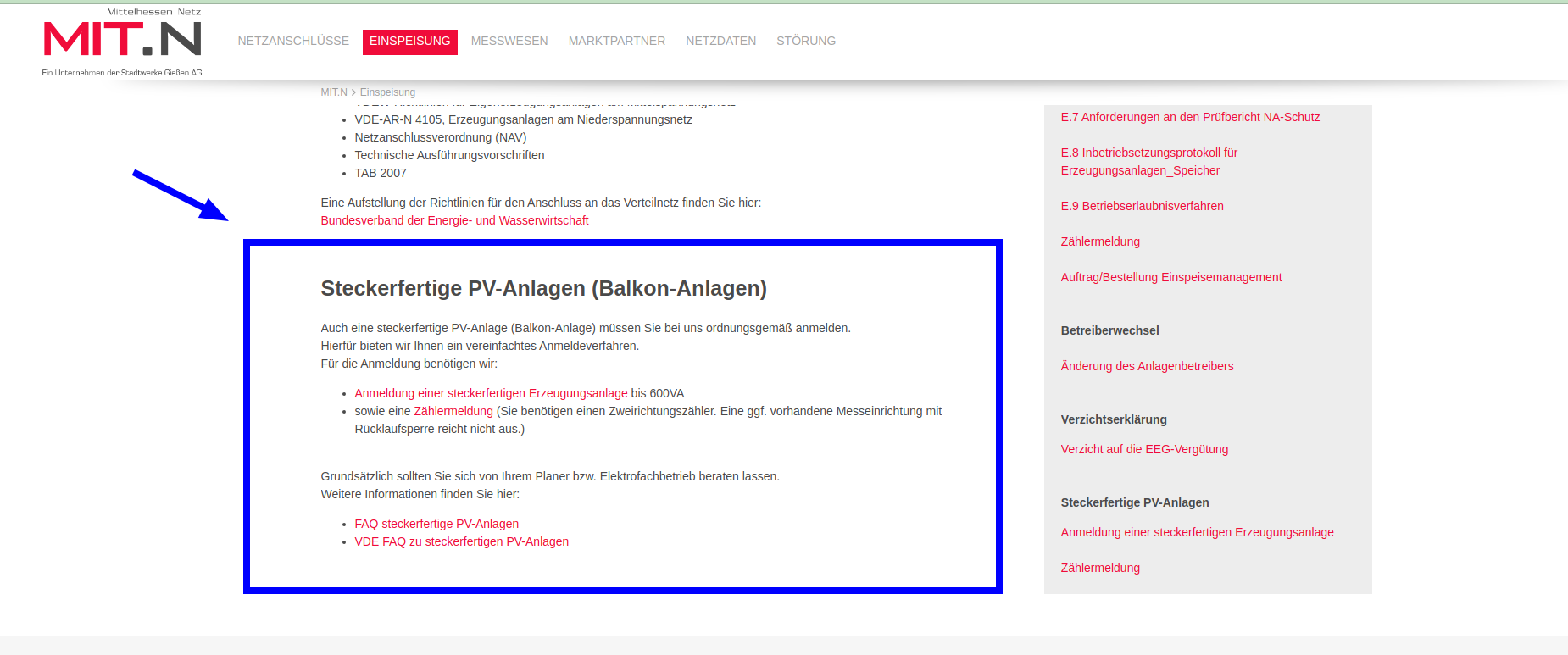Click the Steckerfertige PV-Anlagen sidebar heading

1135,502
